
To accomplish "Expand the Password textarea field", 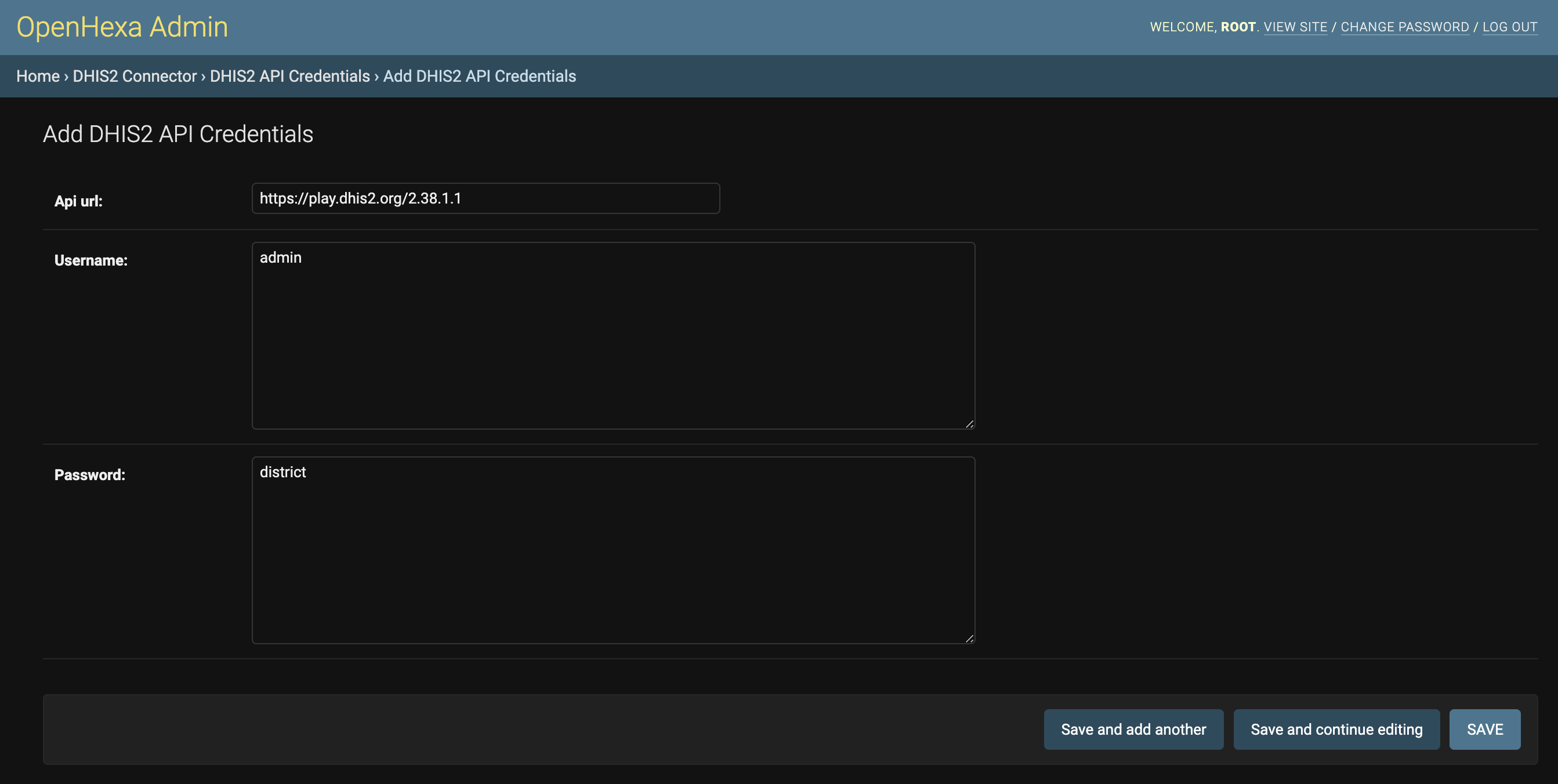I will click(968, 638).
